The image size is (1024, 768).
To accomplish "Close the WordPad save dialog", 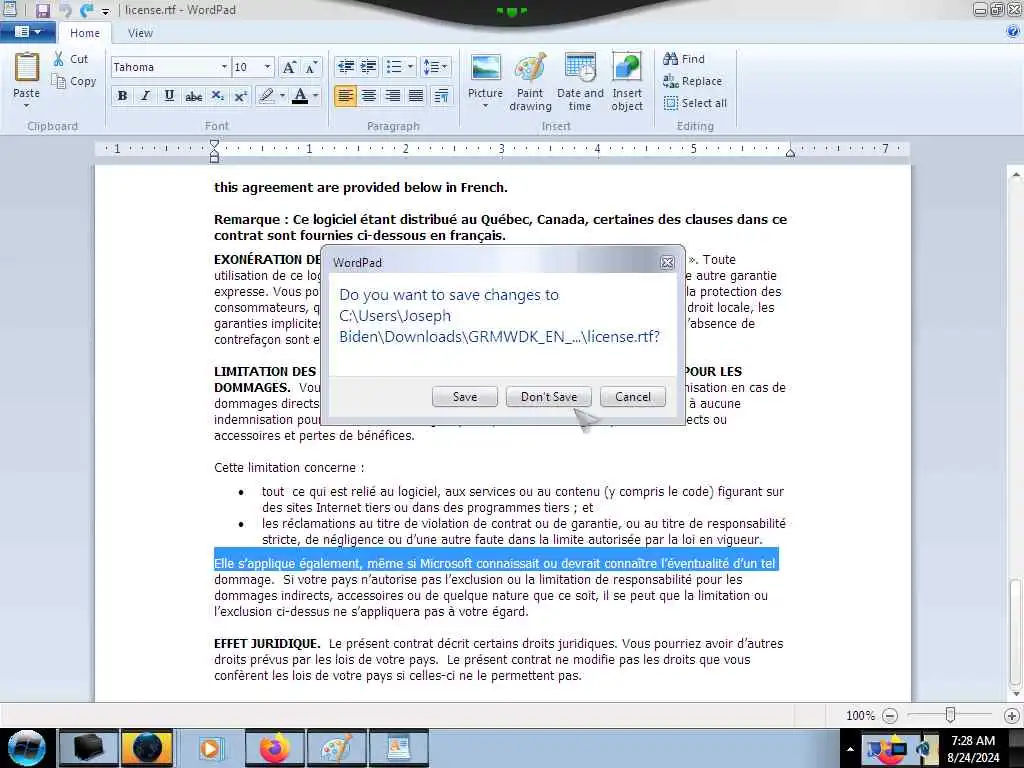I will coord(667,263).
